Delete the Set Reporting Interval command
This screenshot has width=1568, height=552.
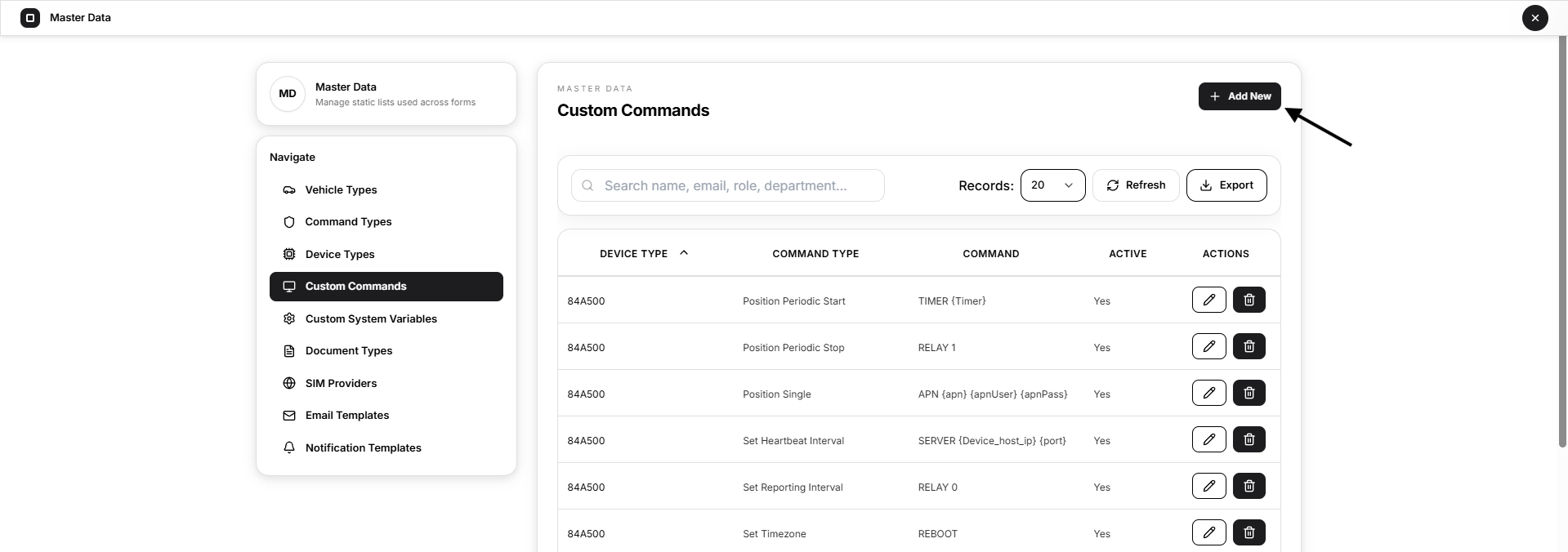pos(1249,486)
